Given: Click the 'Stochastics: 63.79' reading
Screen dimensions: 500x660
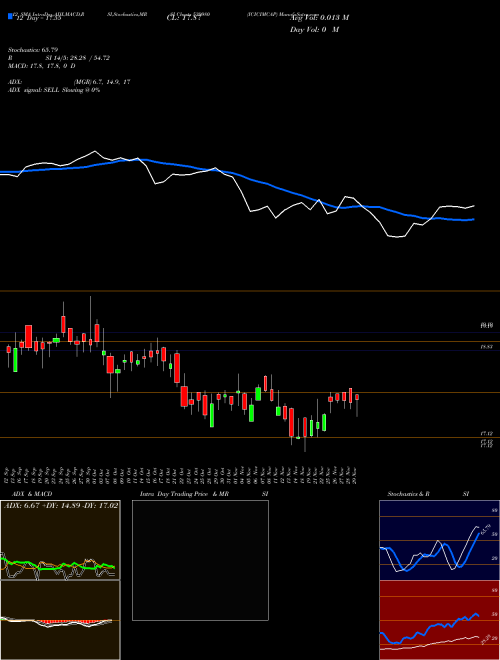Looking at the screenshot, I should tap(33, 50).
